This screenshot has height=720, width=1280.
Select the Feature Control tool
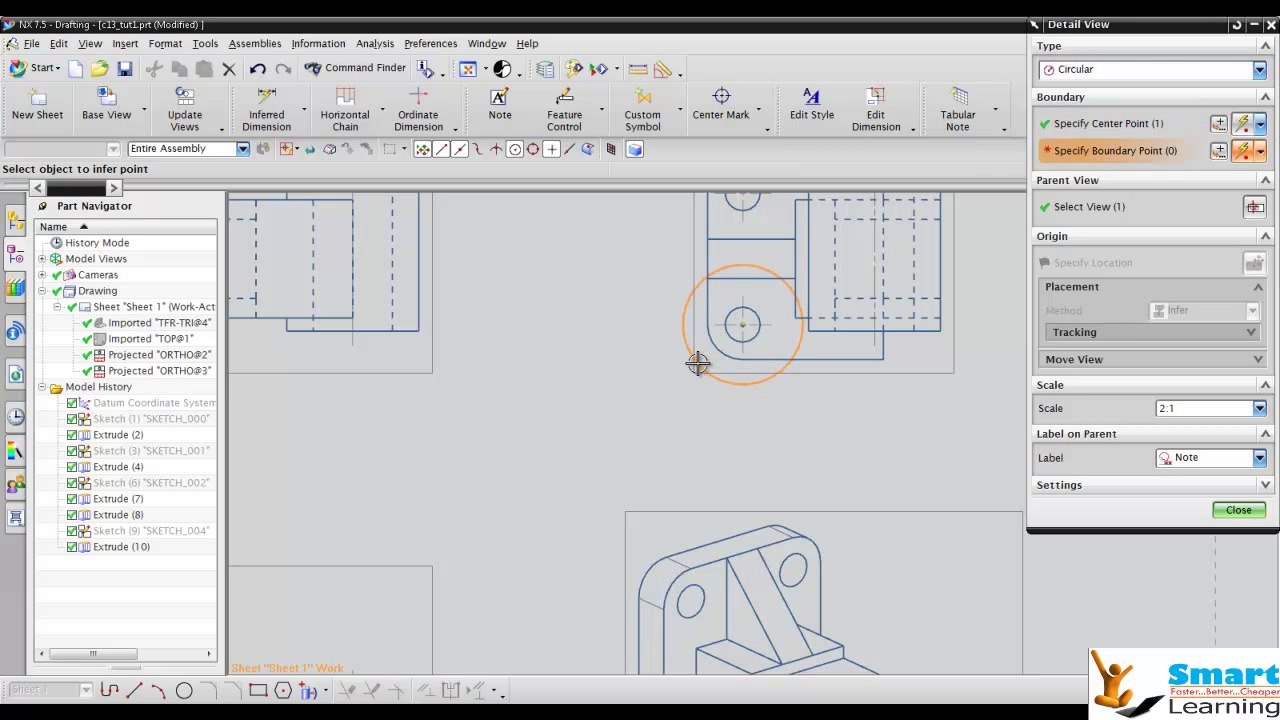coord(564,109)
